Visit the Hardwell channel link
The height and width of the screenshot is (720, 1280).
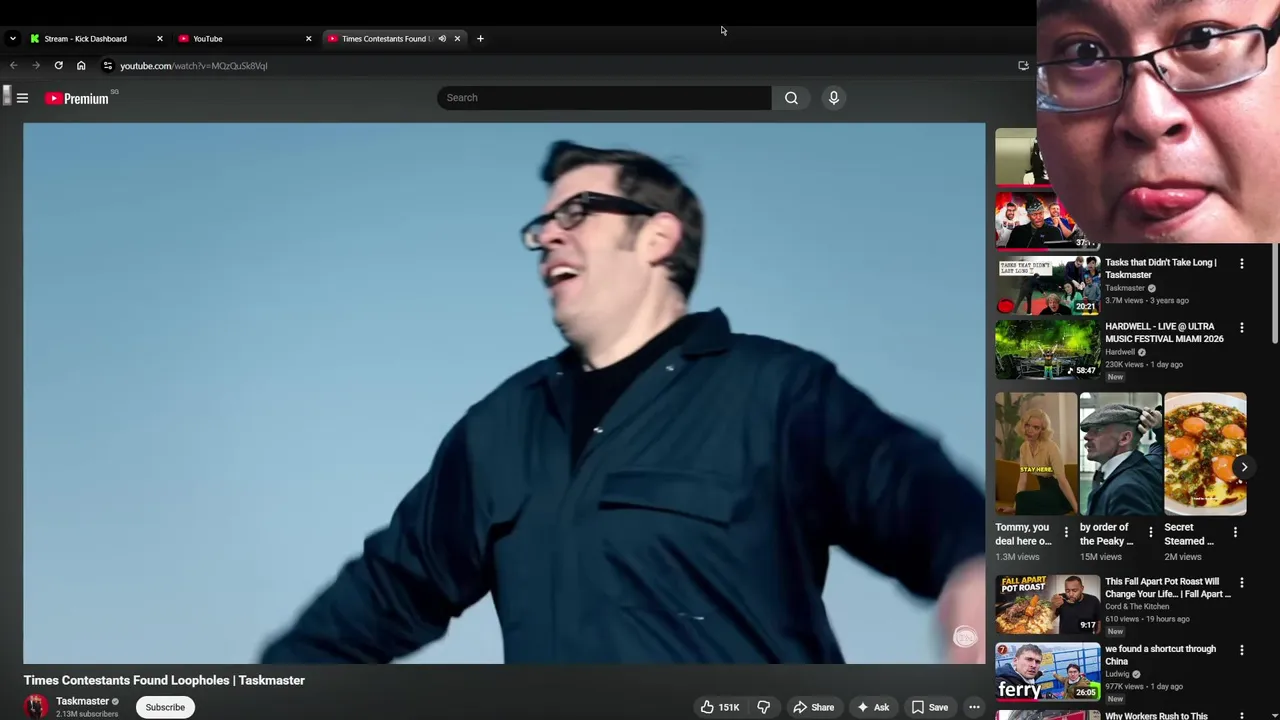pyautogui.click(x=1120, y=352)
